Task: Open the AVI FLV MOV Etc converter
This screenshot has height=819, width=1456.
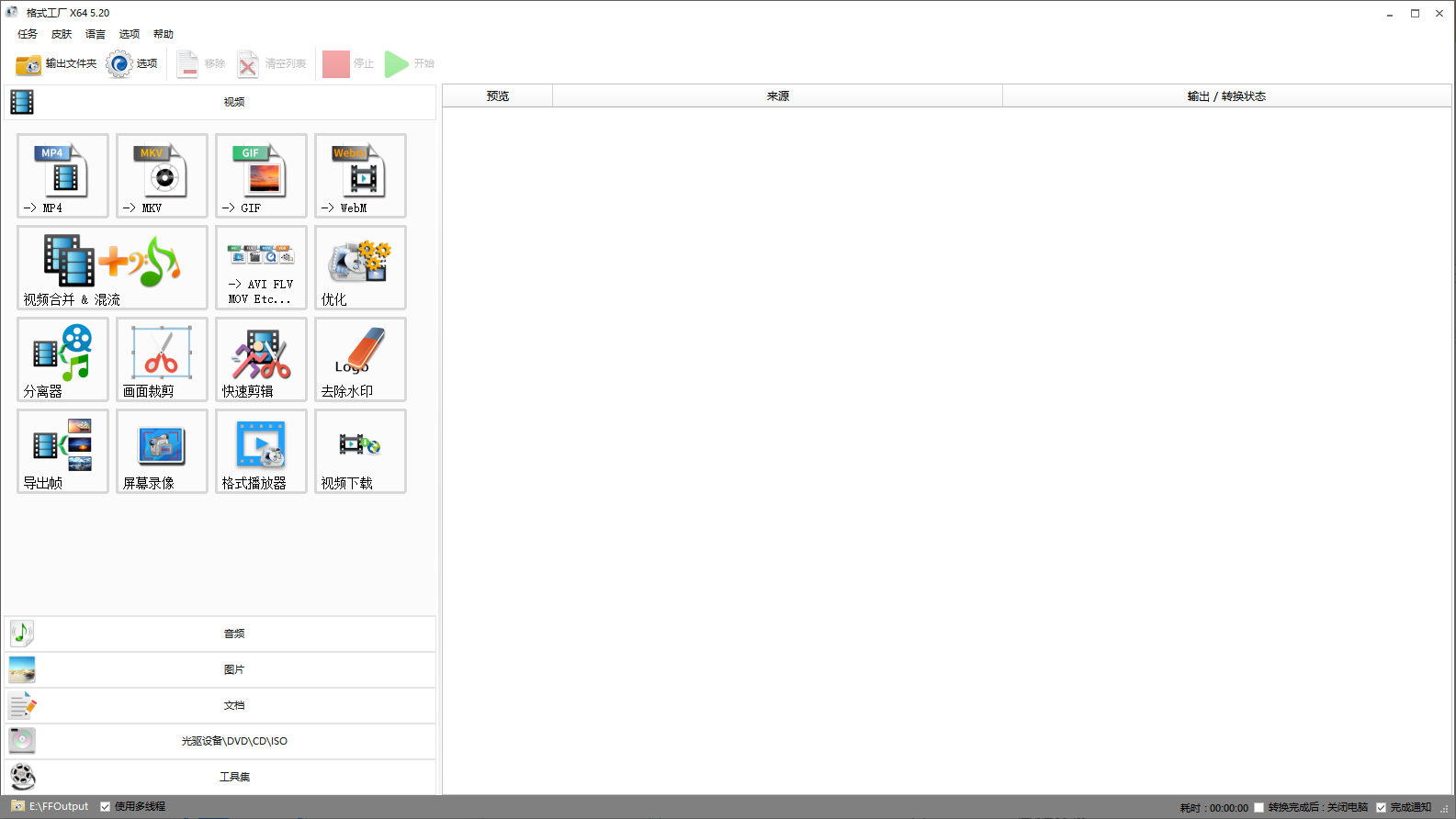Action: pos(261,267)
